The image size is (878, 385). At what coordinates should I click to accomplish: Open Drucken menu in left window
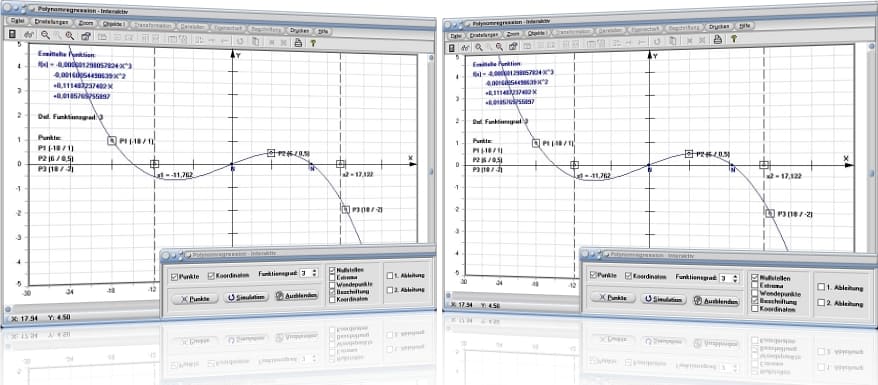299,30
